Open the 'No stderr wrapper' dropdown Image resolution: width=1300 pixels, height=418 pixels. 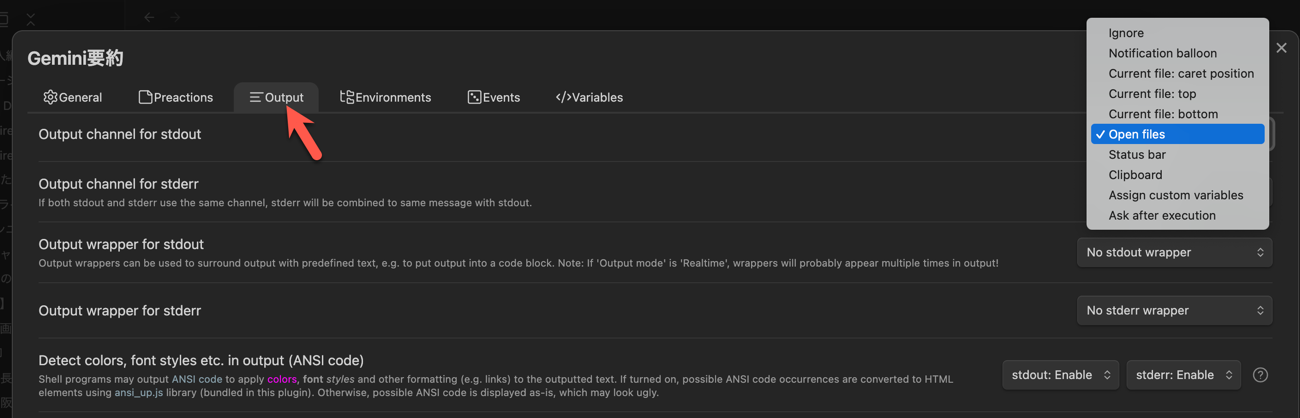1174,311
